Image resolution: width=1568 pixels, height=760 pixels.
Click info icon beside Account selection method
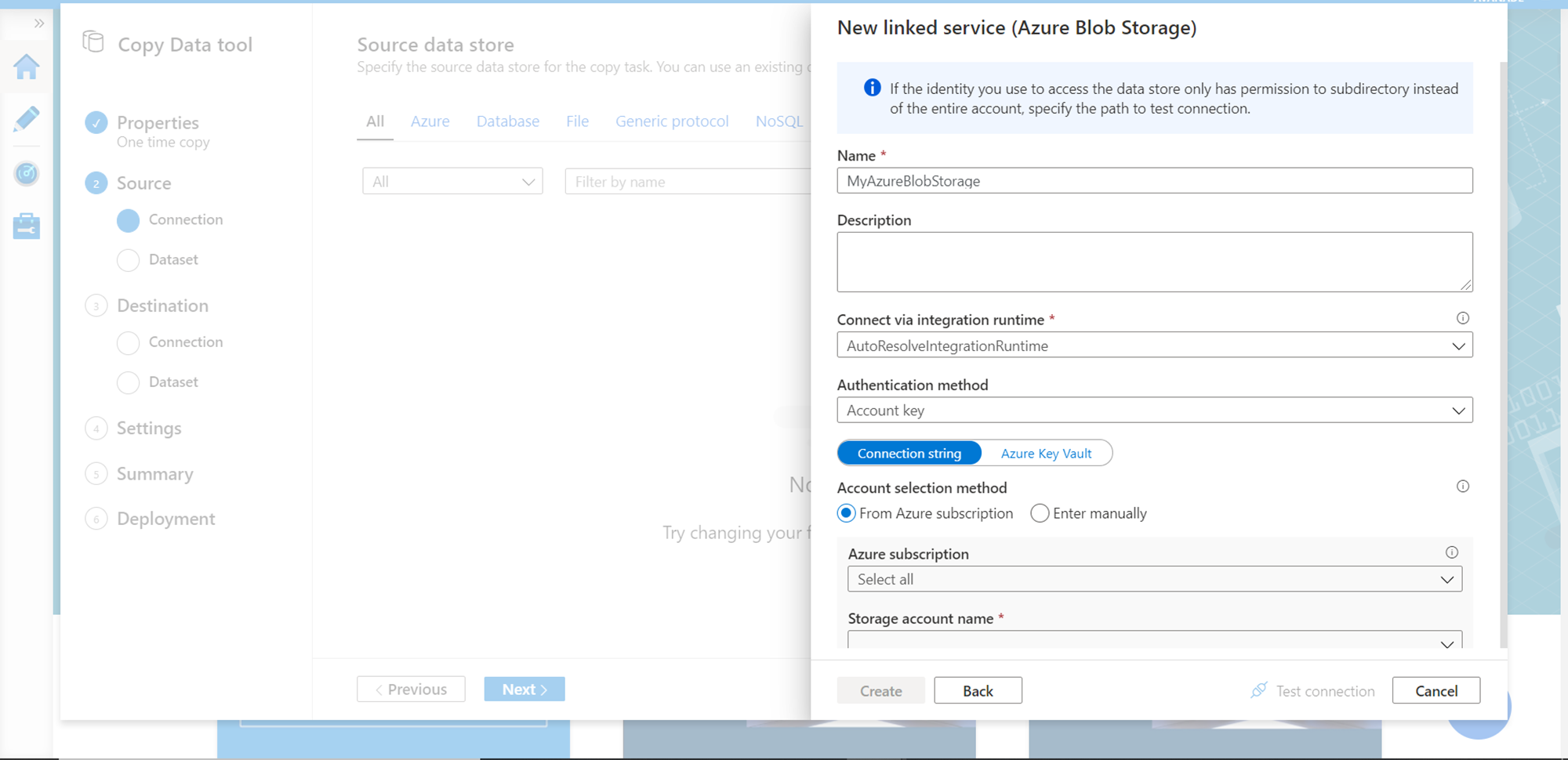(x=1462, y=487)
